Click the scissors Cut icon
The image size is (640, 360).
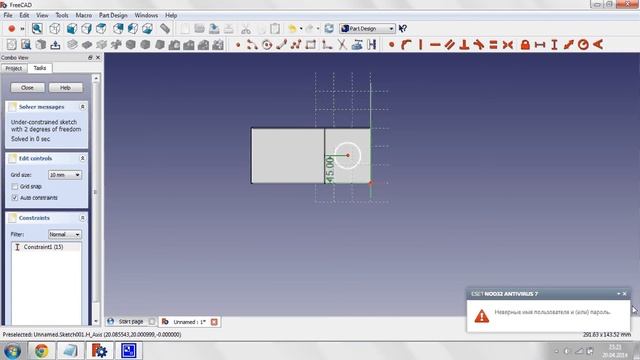245,29
